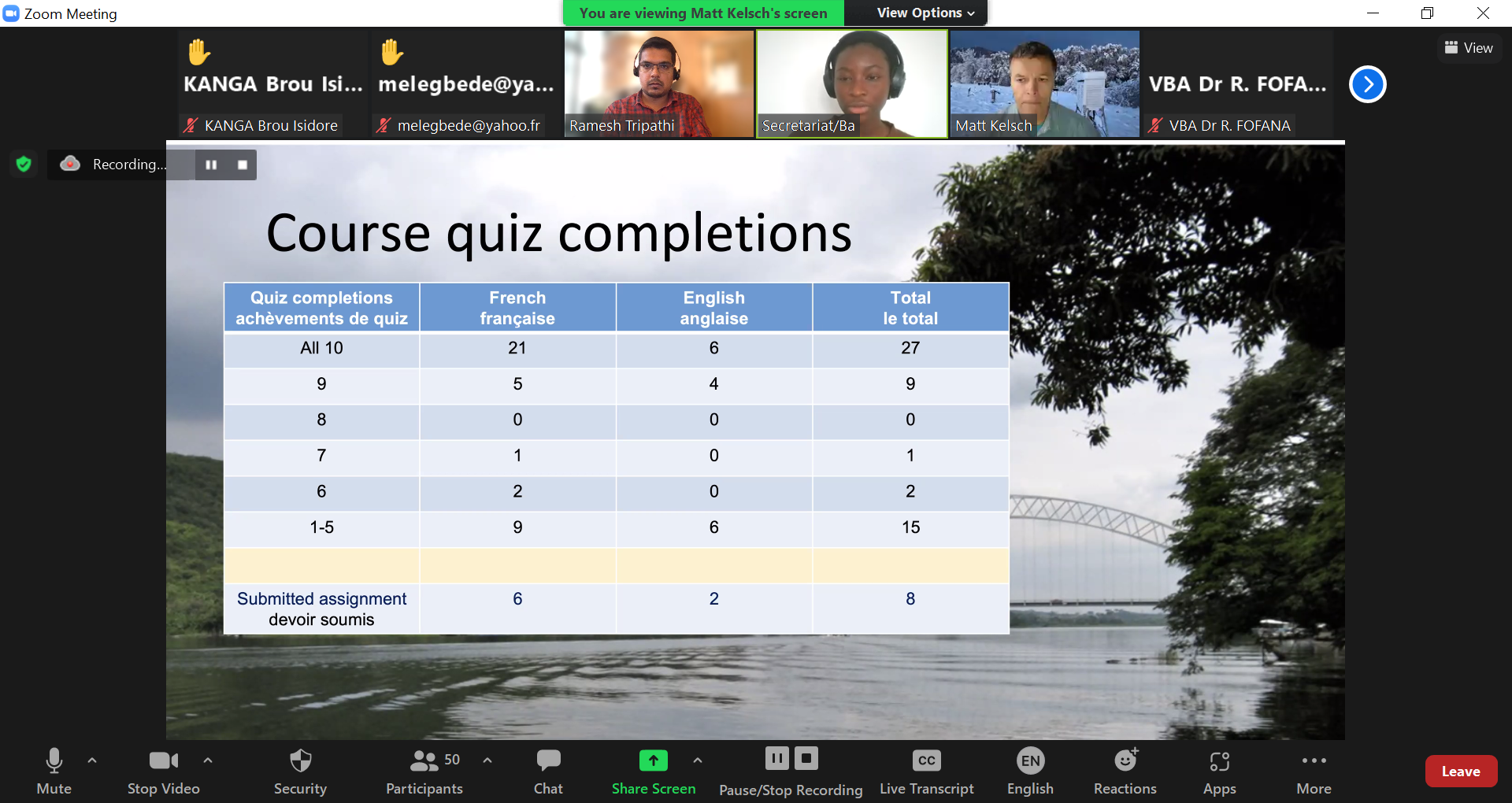Select melegbede@yahoo.fr participant tile
This screenshot has width=1512, height=803.
pyautogui.click(x=466, y=84)
